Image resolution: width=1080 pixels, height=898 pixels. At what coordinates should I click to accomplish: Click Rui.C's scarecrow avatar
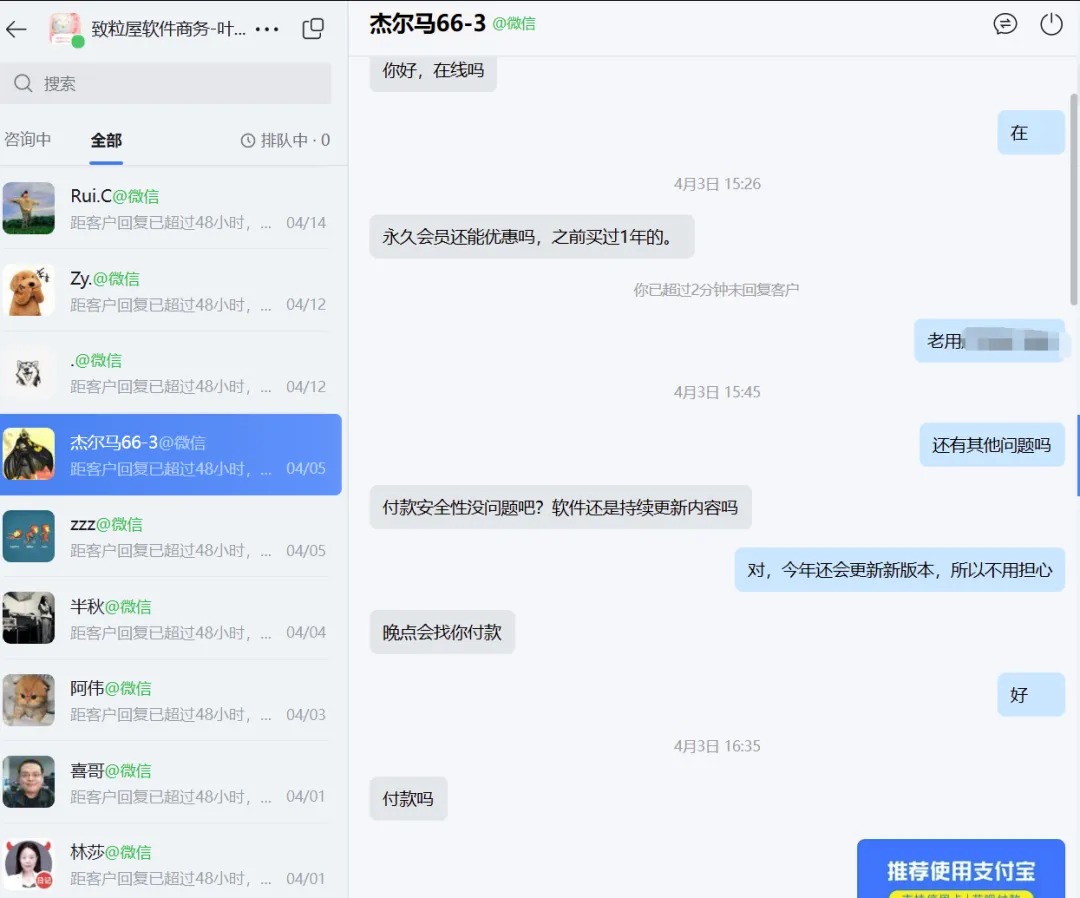(x=28, y=208)
